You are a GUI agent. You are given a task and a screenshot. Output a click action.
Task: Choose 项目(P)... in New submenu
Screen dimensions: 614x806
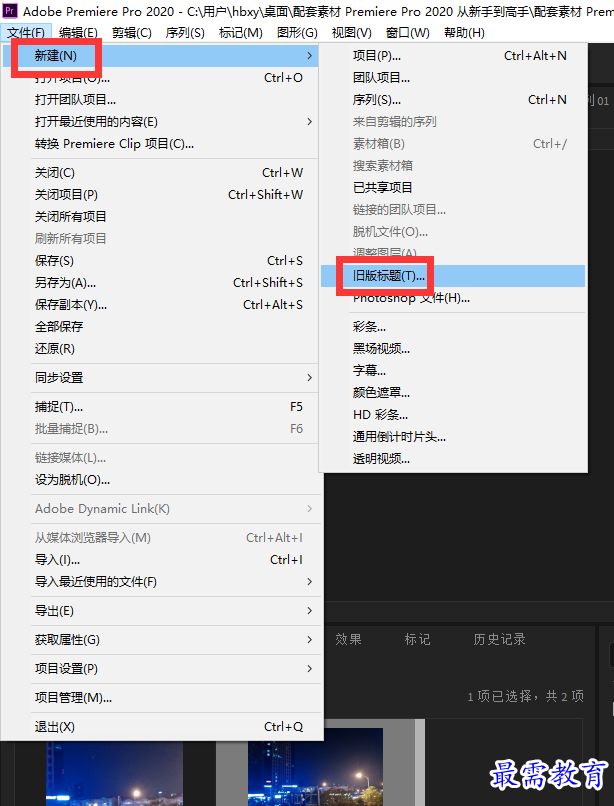(453, 56)
